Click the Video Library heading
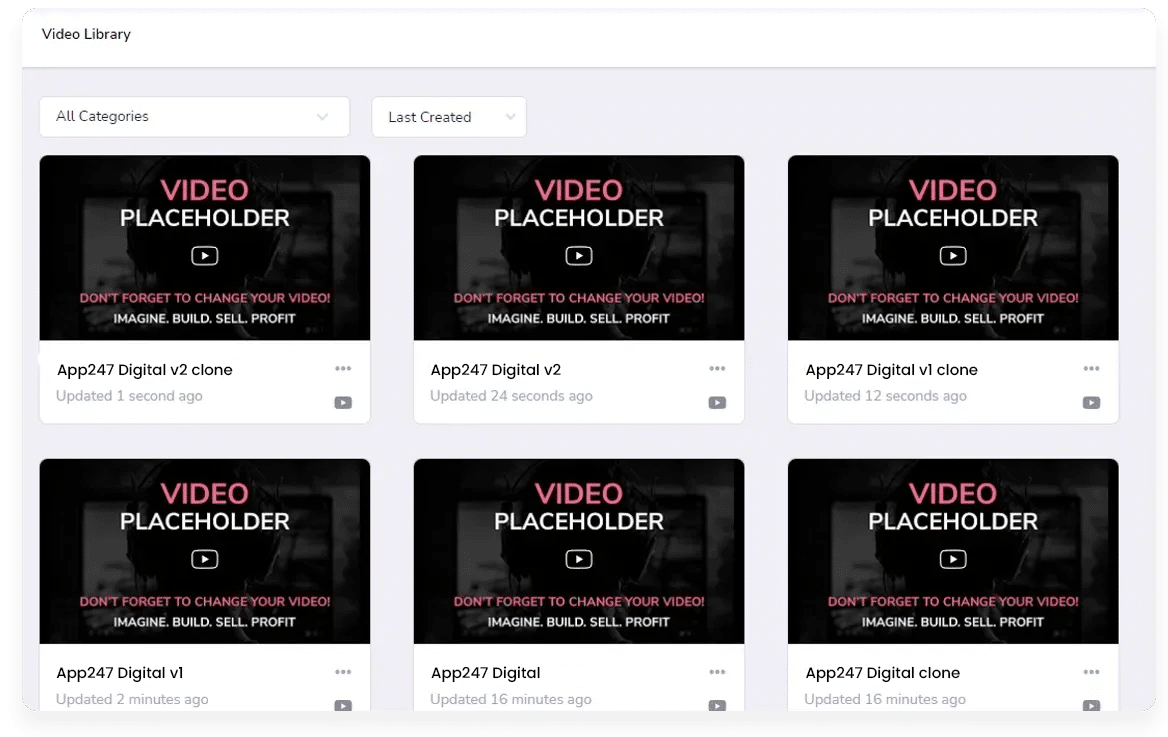The image size is (1168, 737). tap(86, 34)
